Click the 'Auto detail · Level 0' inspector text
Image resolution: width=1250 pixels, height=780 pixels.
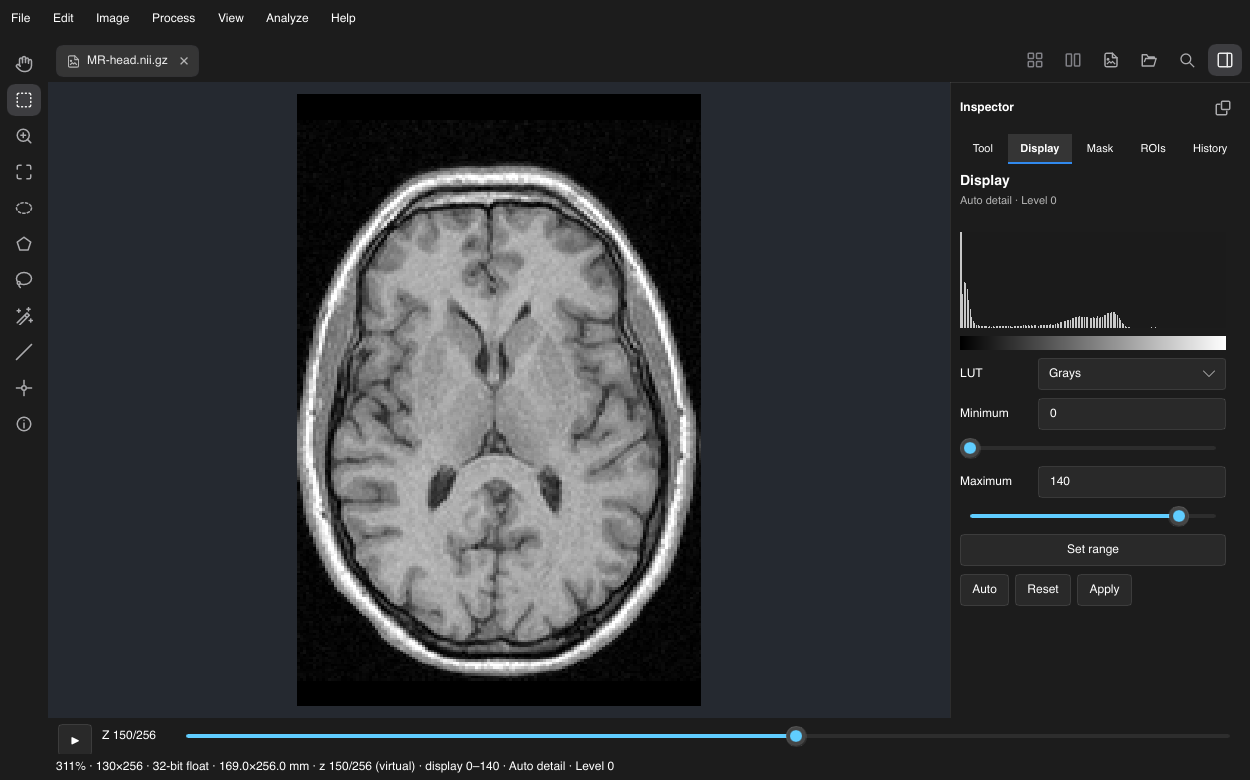(x=1008, y=200)
